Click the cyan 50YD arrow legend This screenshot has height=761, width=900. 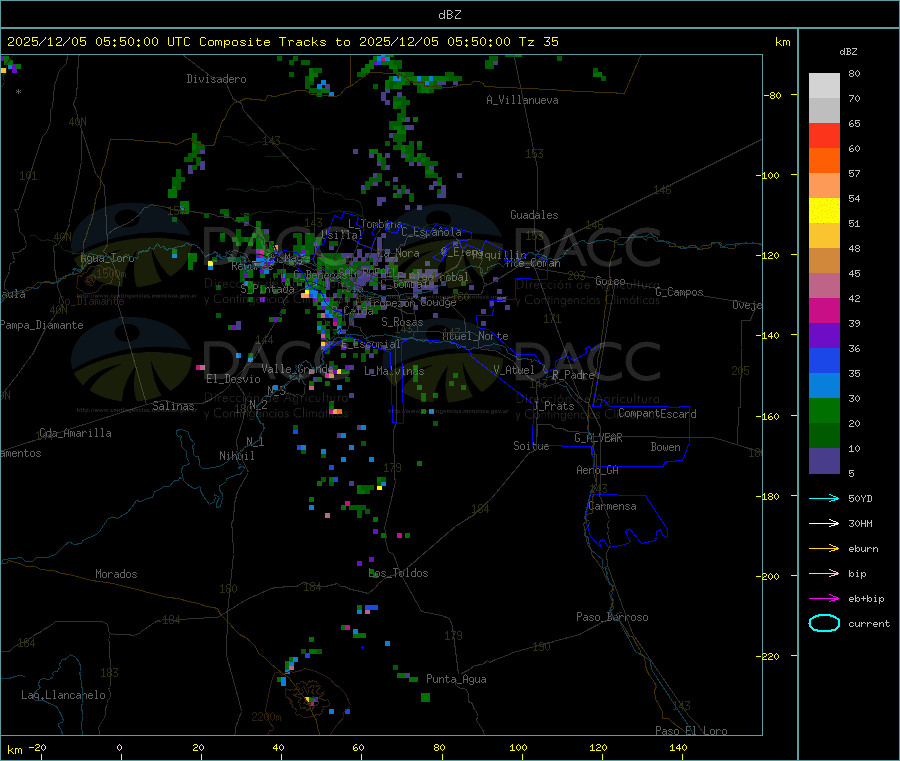[824, 498]
